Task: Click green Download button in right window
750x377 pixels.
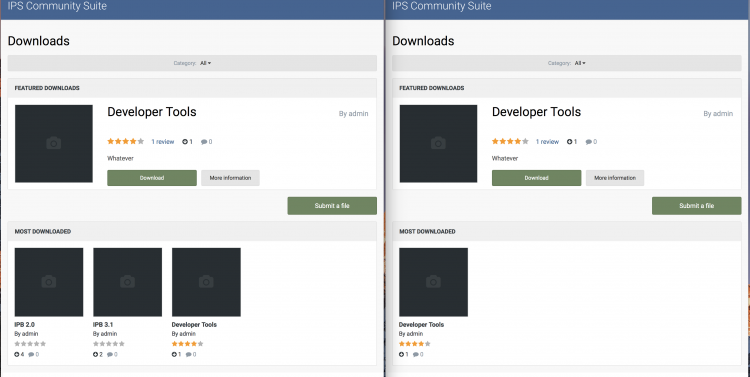Action: (536, 178)
